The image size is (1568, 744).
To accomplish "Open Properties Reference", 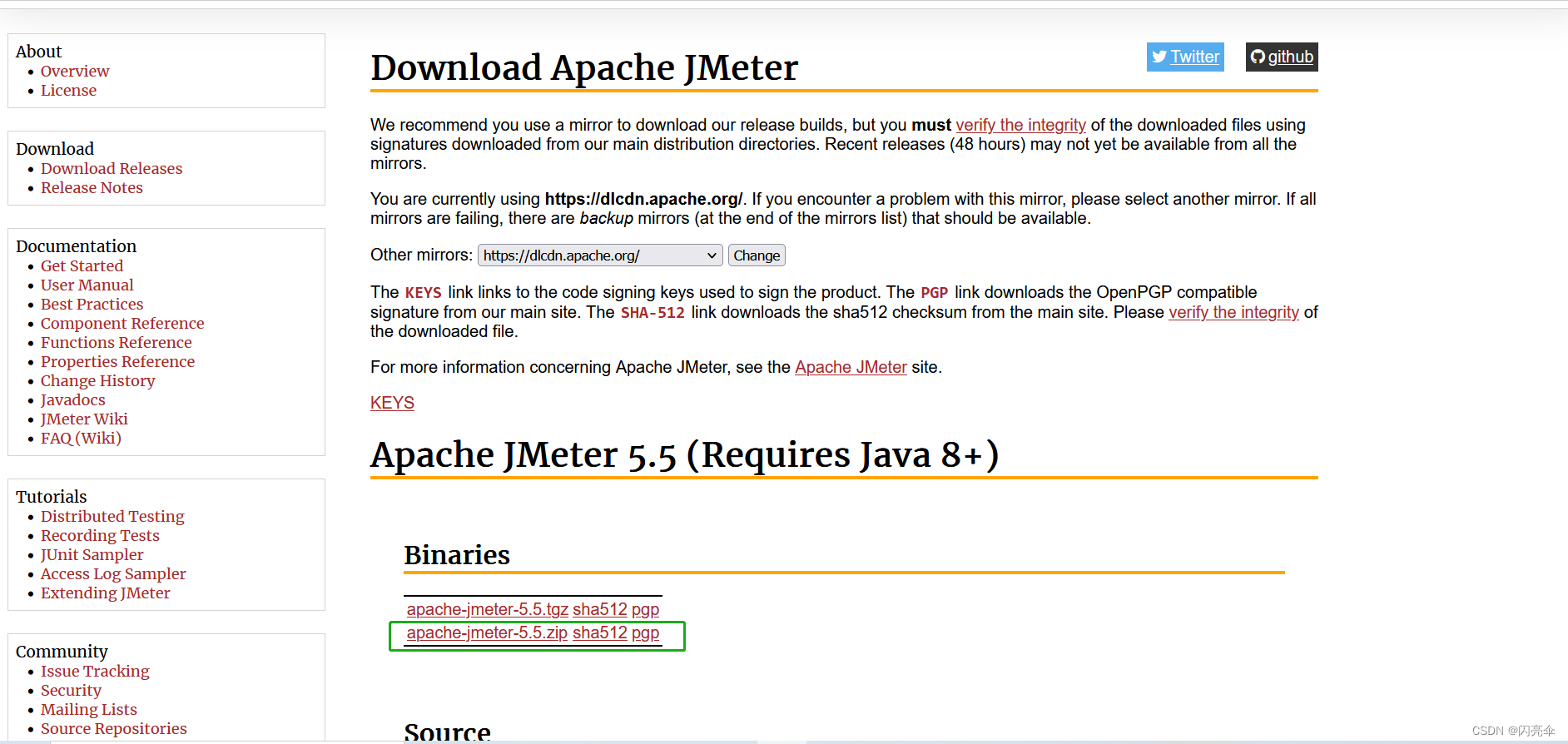I will click(x=117, y=362).
